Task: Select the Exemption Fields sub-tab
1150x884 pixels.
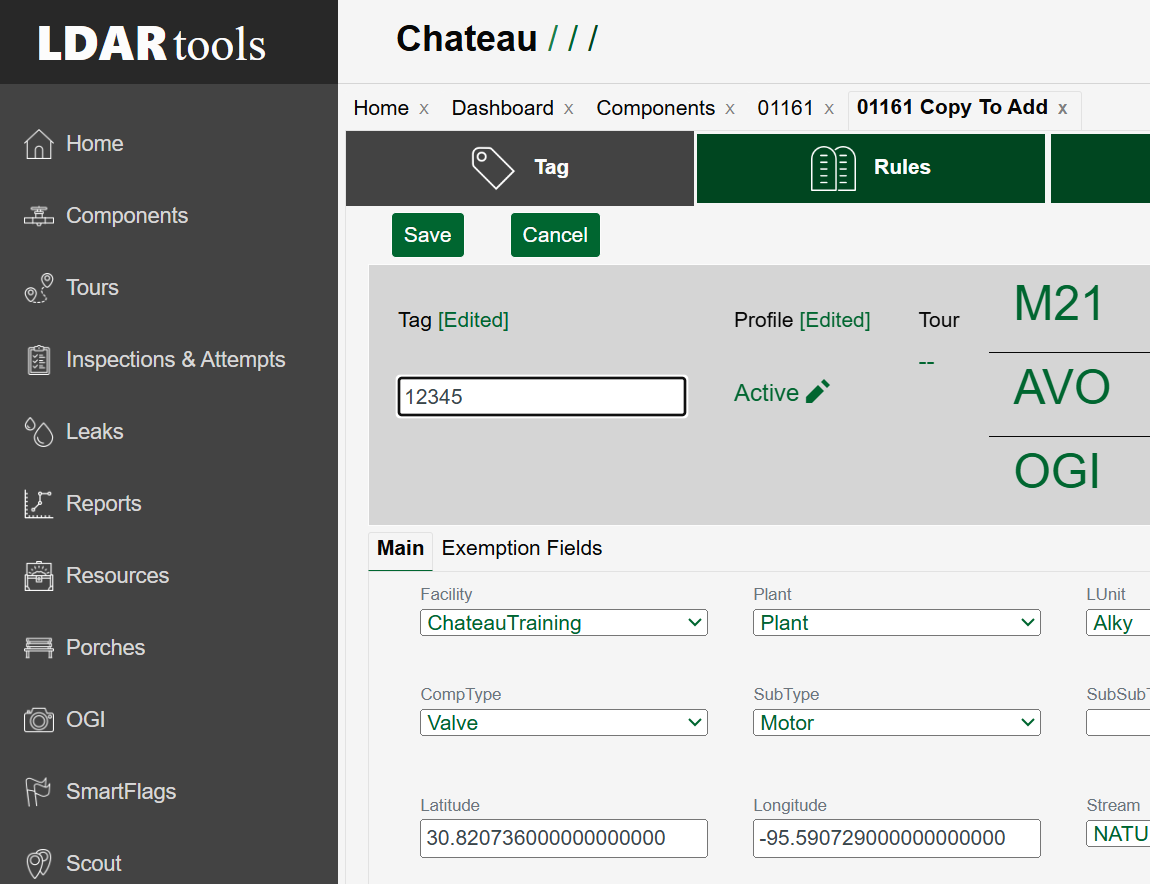Action: click(x=521, y=549)
